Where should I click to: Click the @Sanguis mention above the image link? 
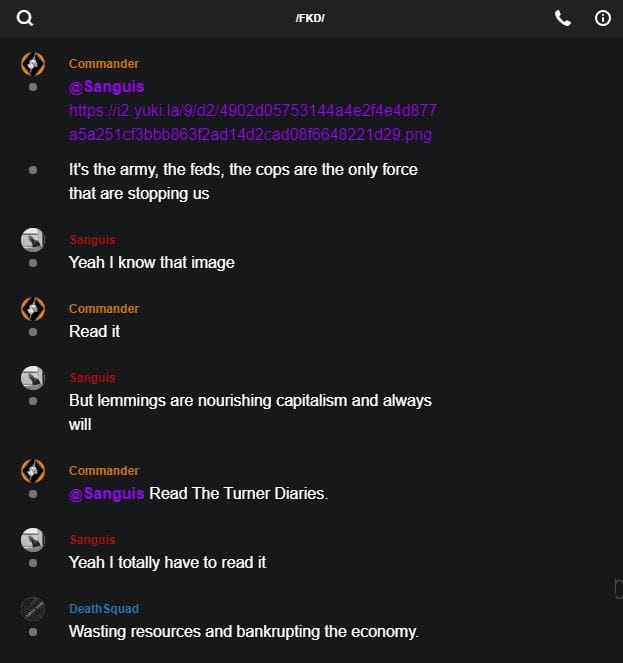click(x=106, y=87)
